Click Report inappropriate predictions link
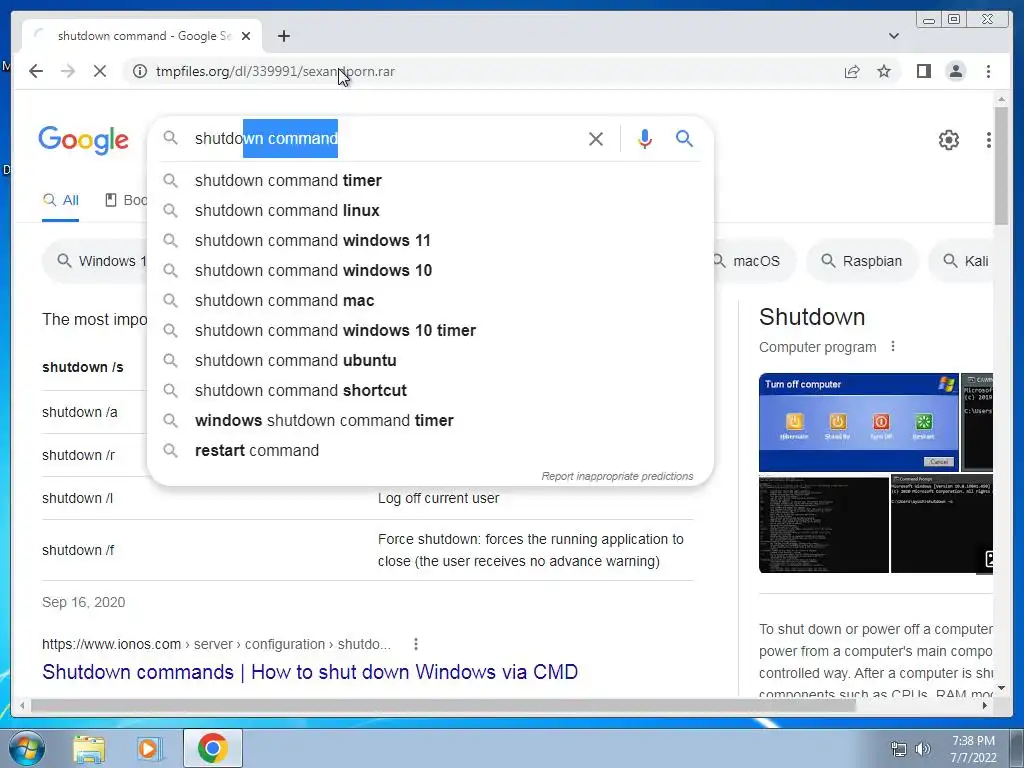 617,476
